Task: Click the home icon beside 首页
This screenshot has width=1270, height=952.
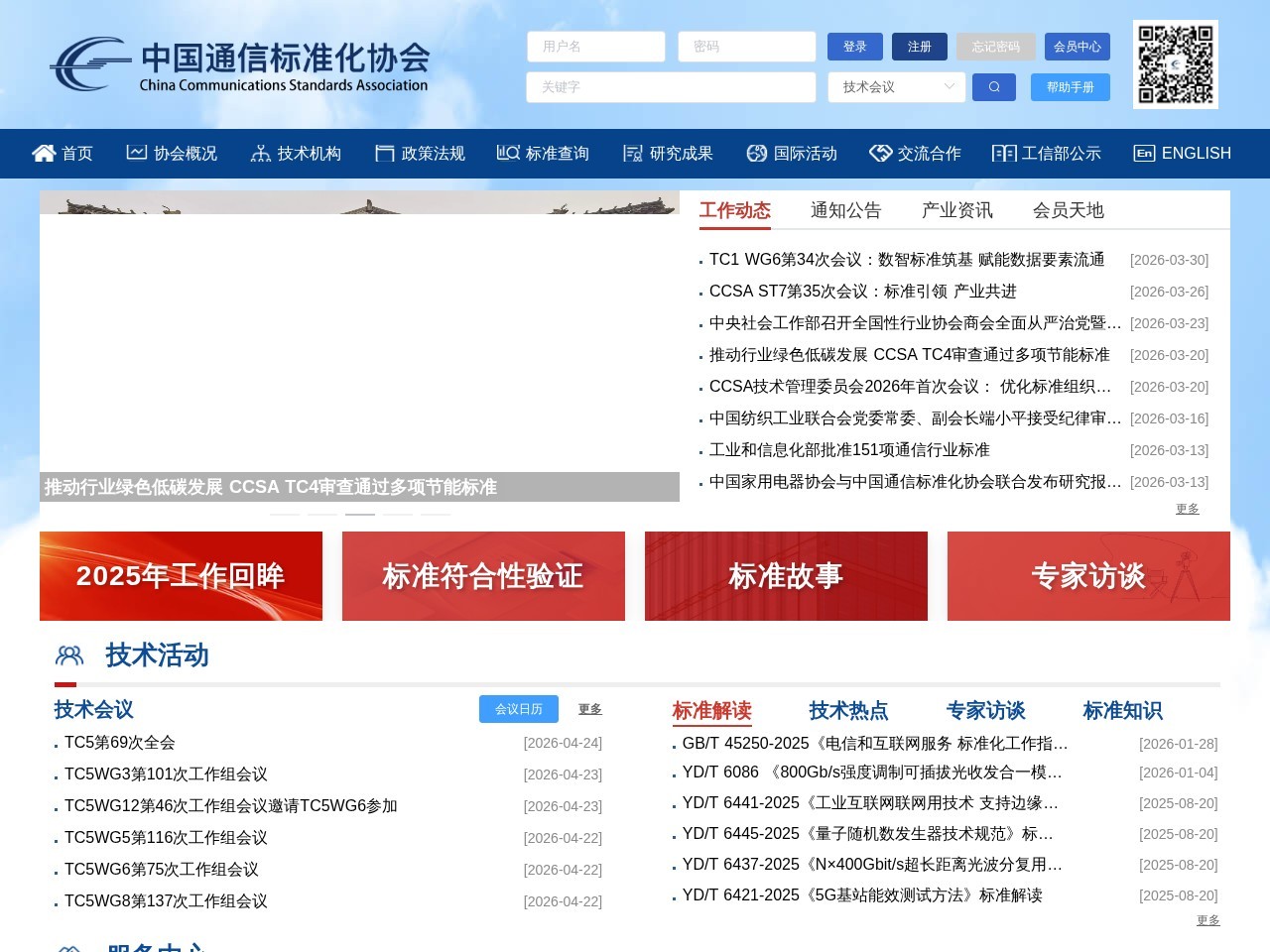Action: (45, 153)
